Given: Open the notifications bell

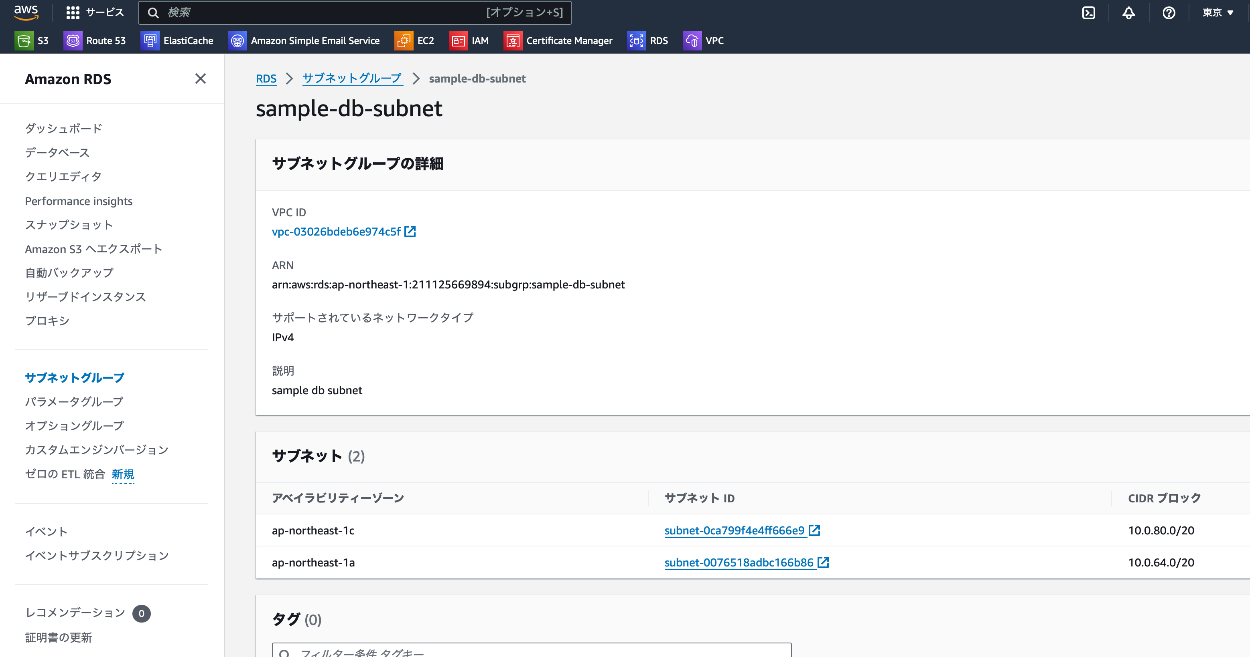Looking at the screenshot, I should 1129,13.
